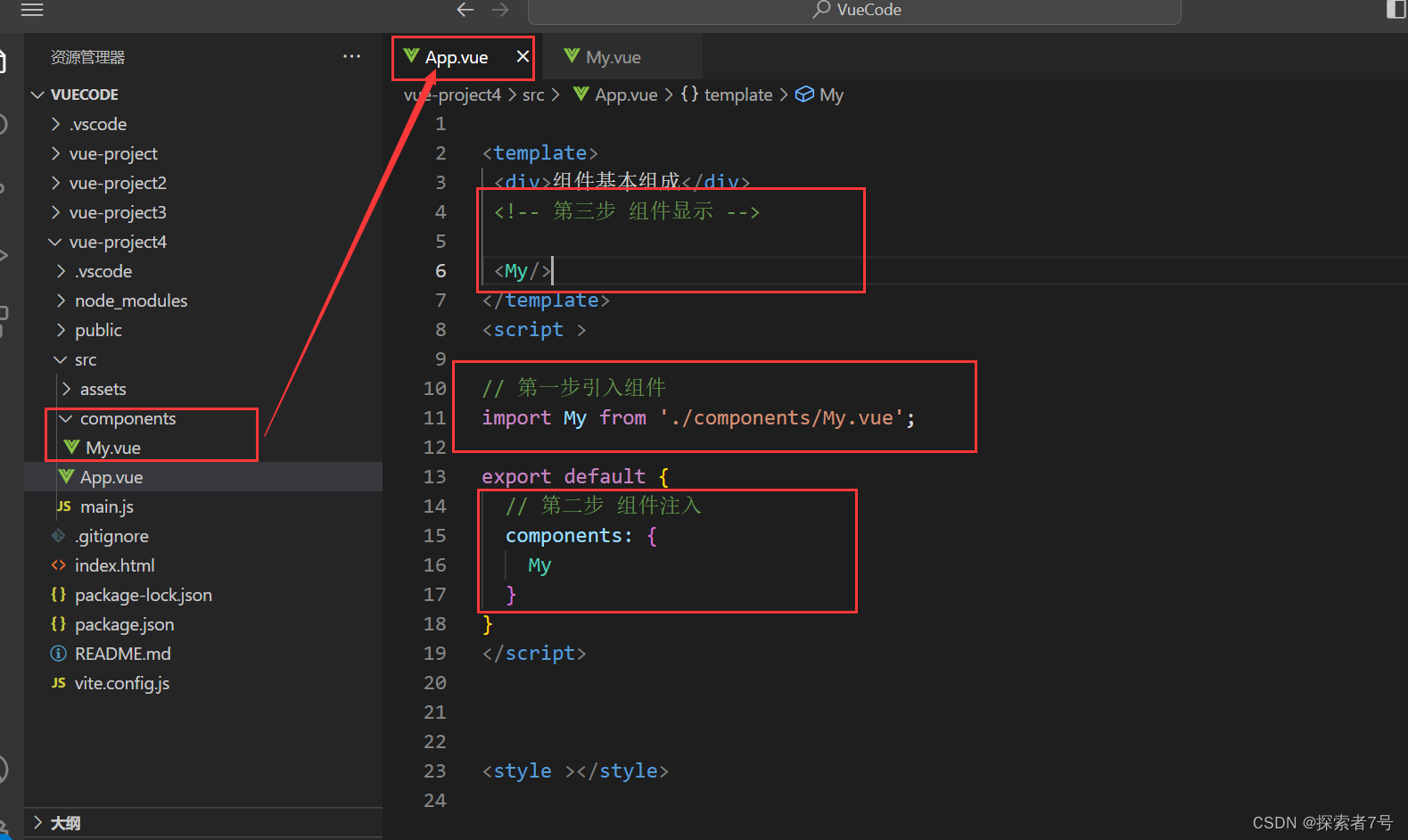Click the git icon beside .gitignore

[58, 535]
